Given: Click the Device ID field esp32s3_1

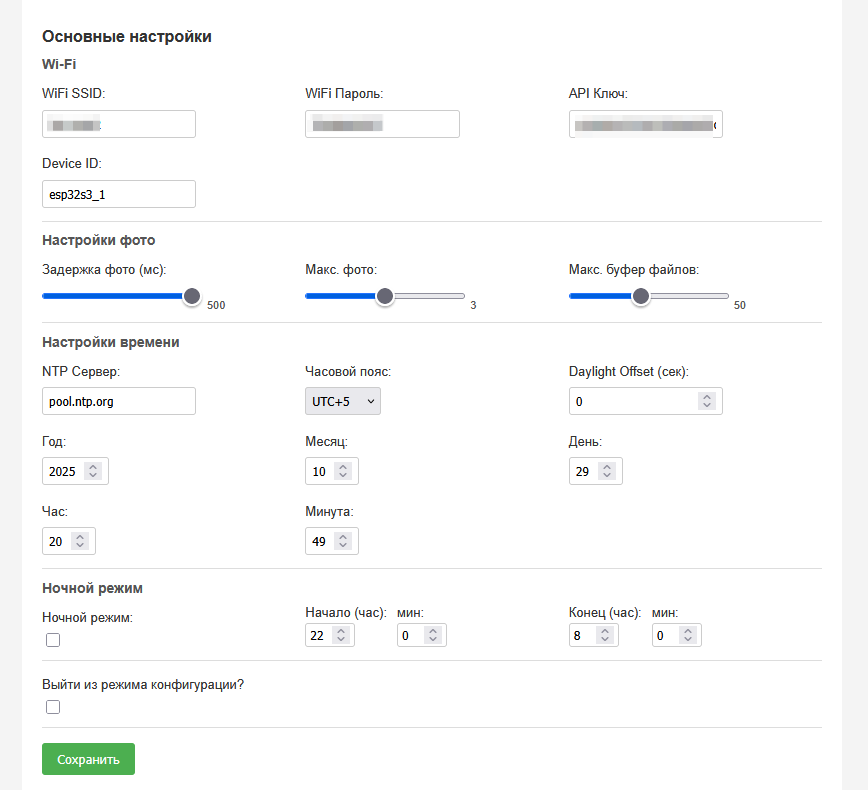Looking at the screenshot, I should pyautogui.click(x=118, y=194).
